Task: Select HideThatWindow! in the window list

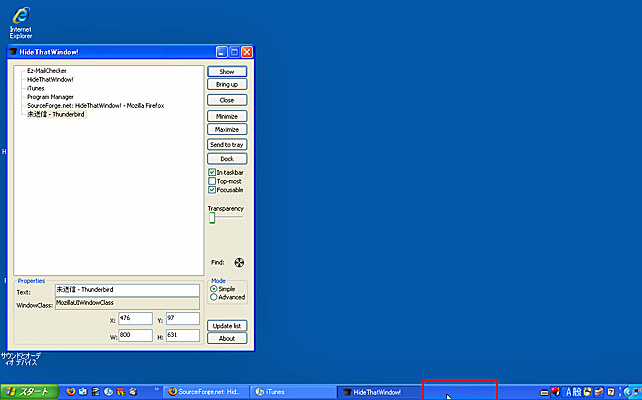Action: 50,79
